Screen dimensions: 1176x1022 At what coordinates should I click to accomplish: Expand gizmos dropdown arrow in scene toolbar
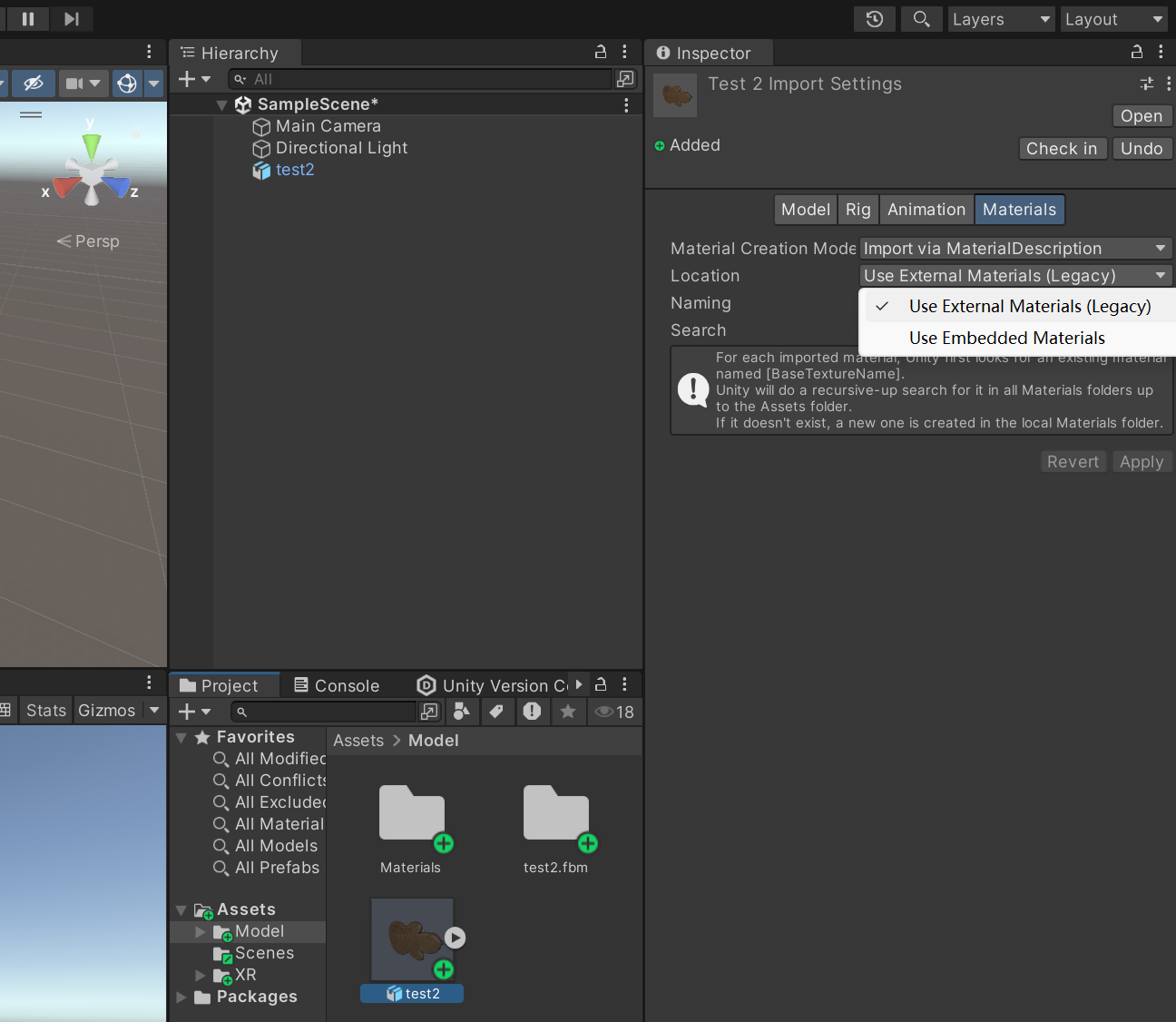point(154,84)
